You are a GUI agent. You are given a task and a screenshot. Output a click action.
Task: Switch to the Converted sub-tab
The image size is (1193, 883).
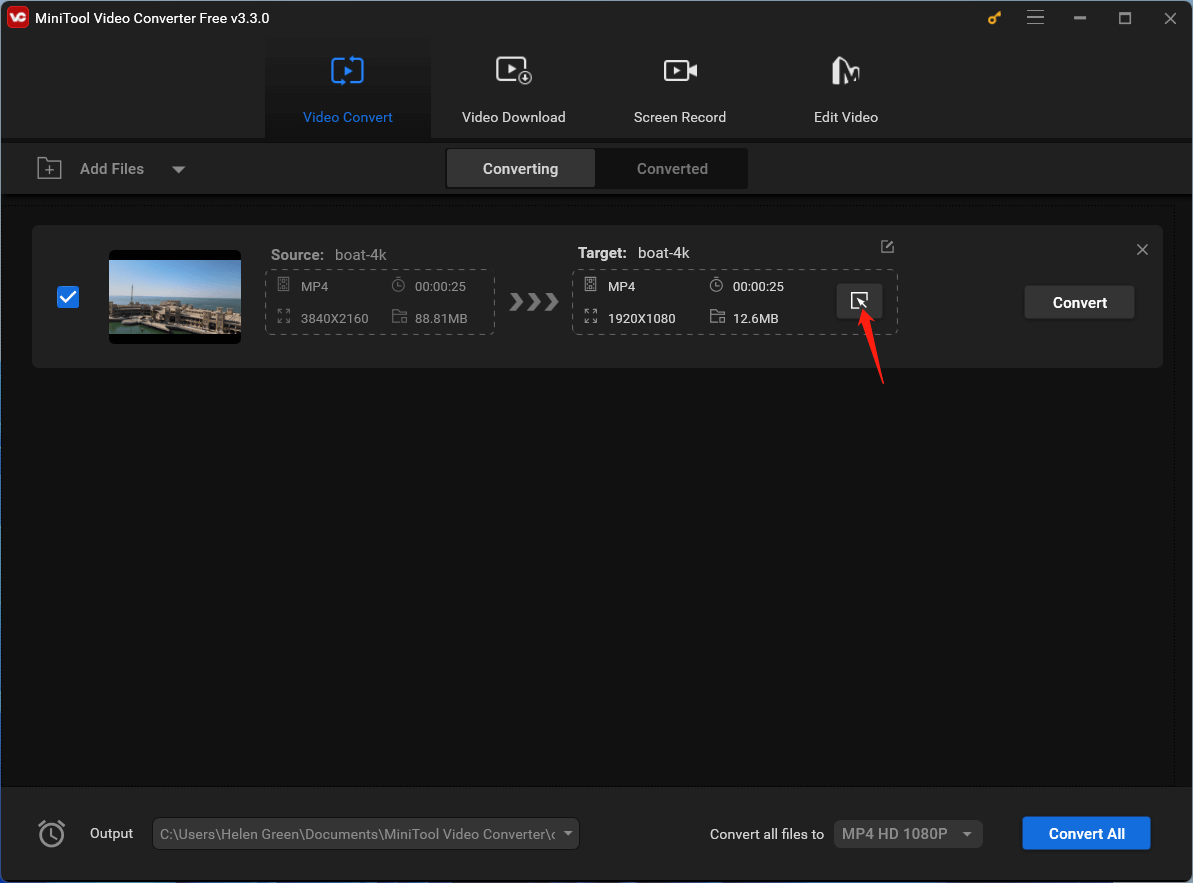[672, 169]
